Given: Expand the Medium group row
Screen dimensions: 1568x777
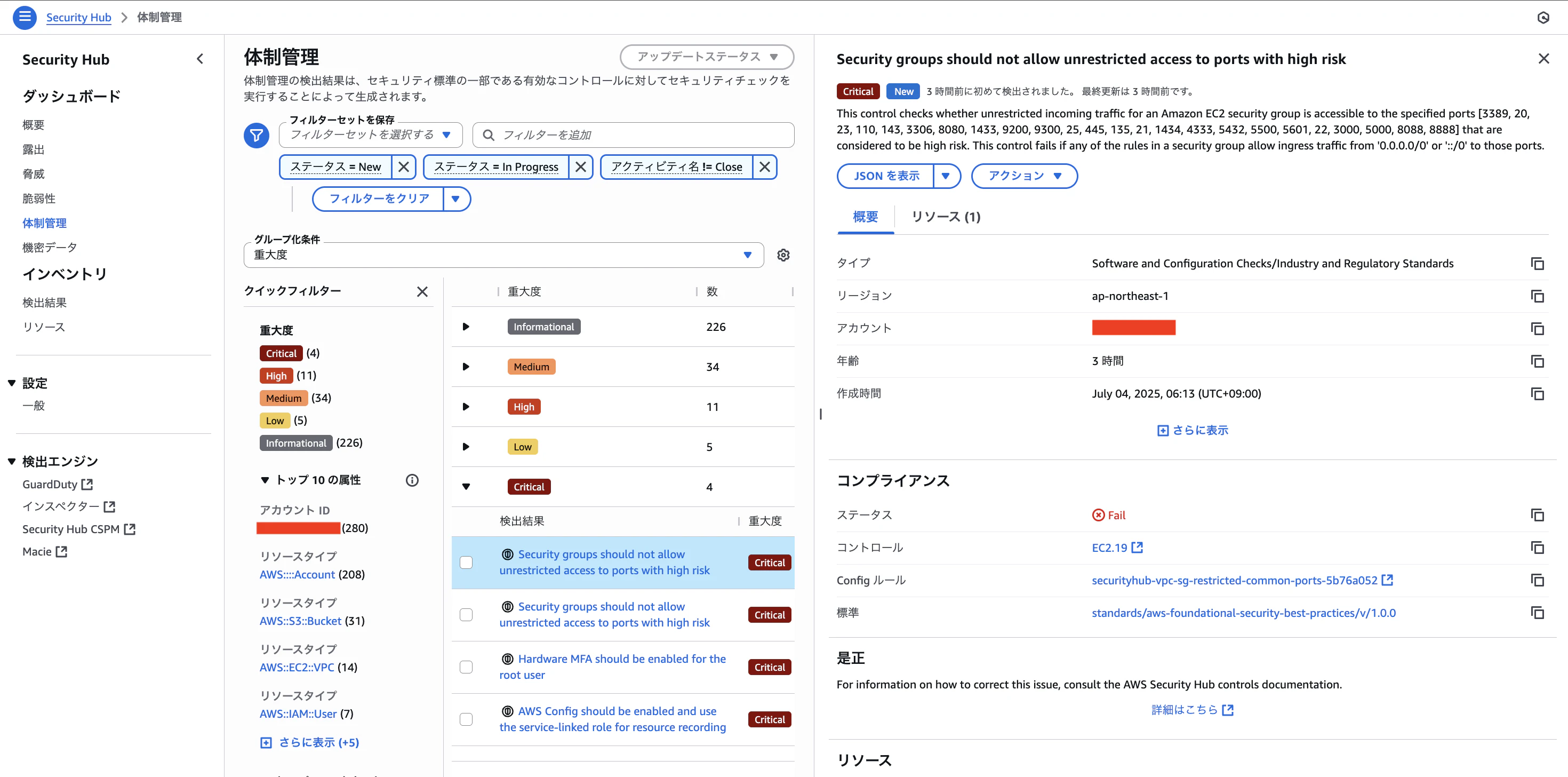Looking at the screenshot, I should [x=466, y=367].
